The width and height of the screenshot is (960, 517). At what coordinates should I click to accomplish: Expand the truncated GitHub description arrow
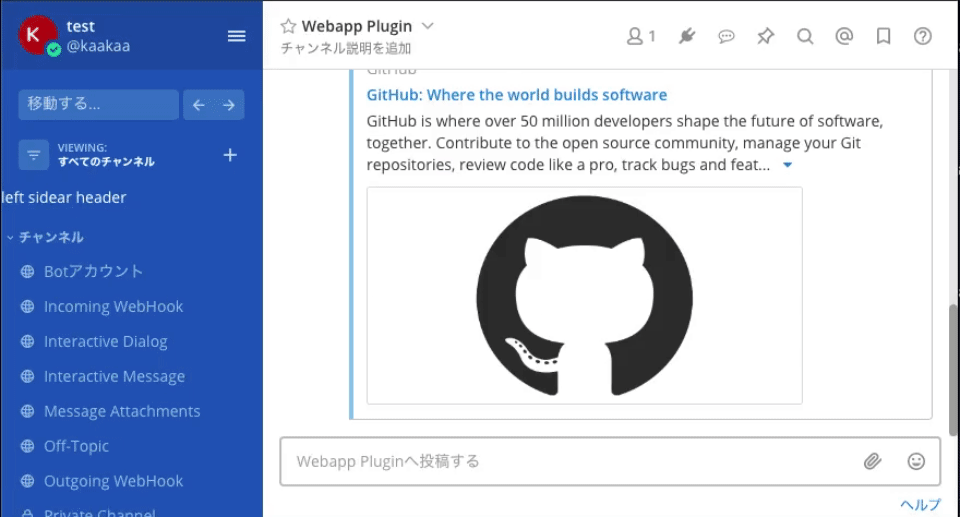(x=787, y=165)
